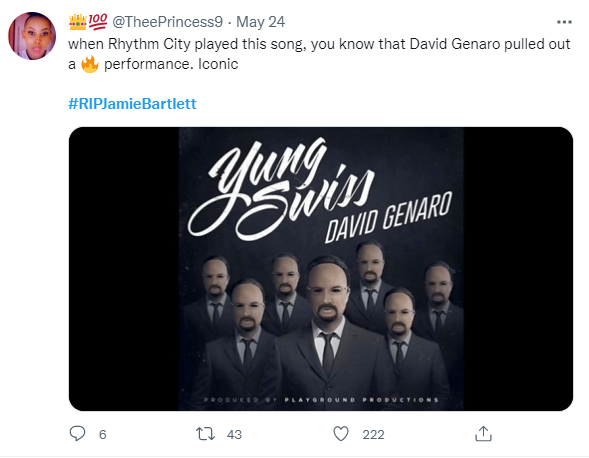This screenshot has width=589, height=458.
Task: Open the share upload icon
Action: click(x=483, y=434)
